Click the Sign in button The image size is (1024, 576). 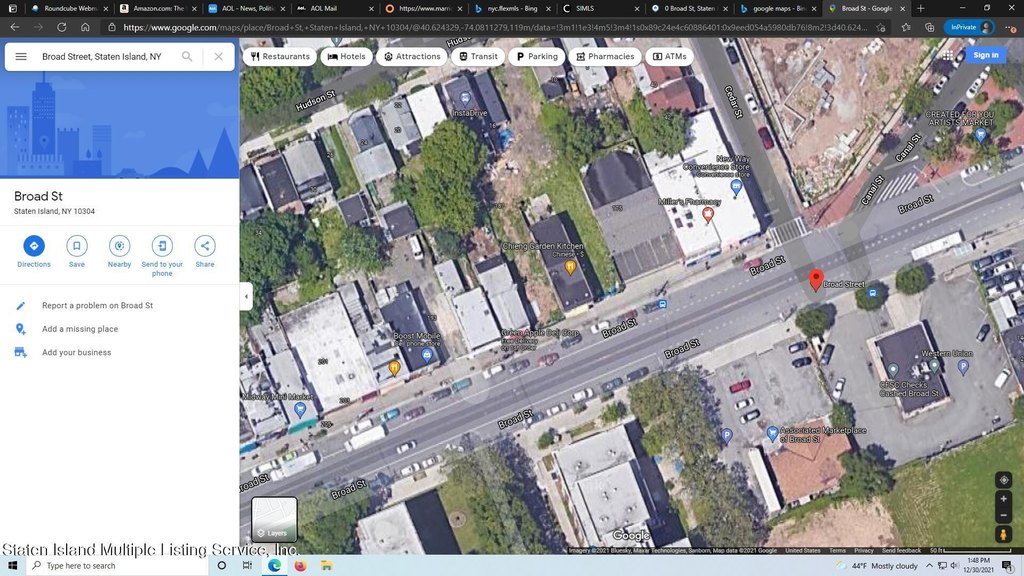985,55
